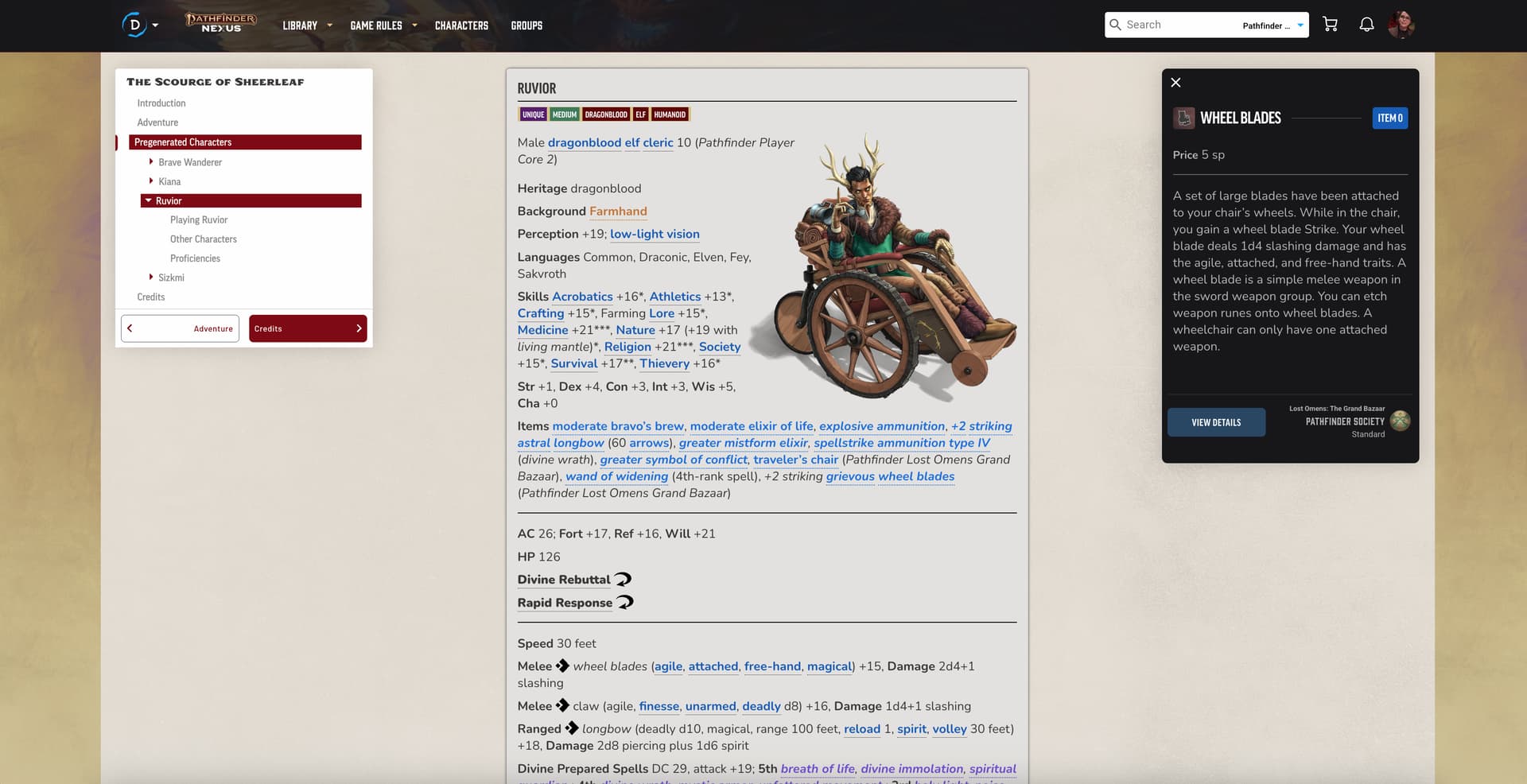
Task: Open the low-light vision link
Action: coord(655,234)
